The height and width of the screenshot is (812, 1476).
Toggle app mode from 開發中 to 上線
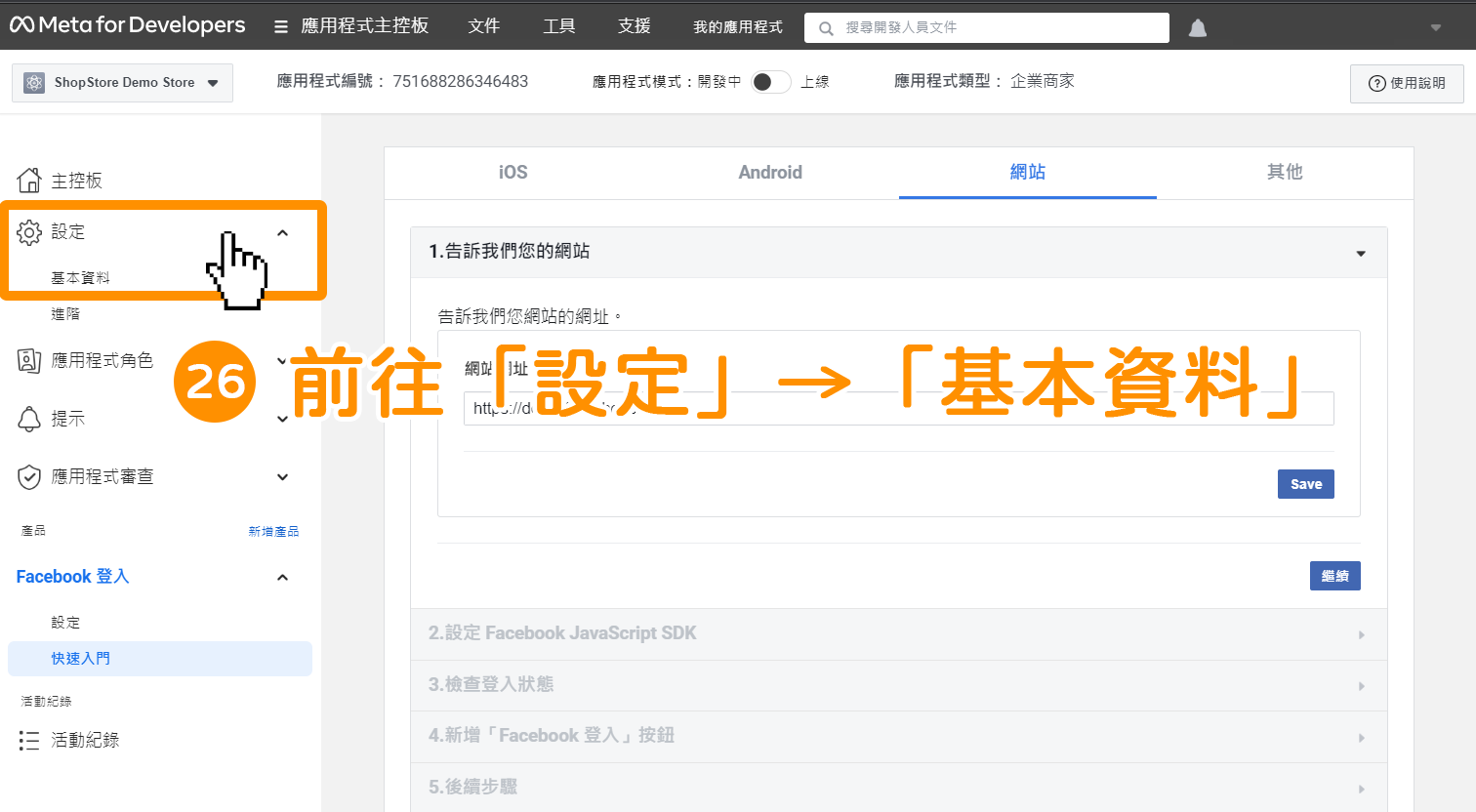771,82
